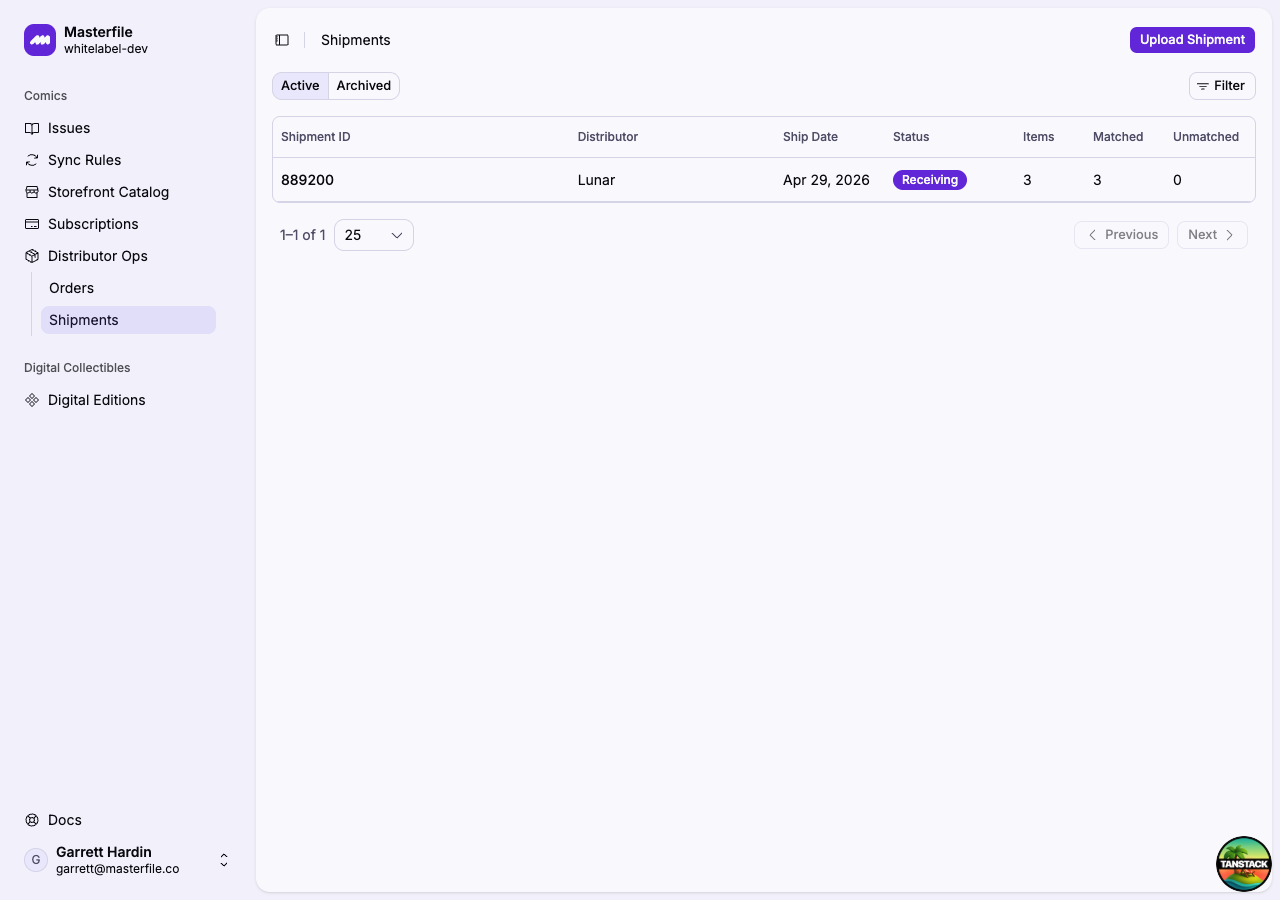Click the Issues book icon
Screen dimensions: 1280x900
coord(32,128)
